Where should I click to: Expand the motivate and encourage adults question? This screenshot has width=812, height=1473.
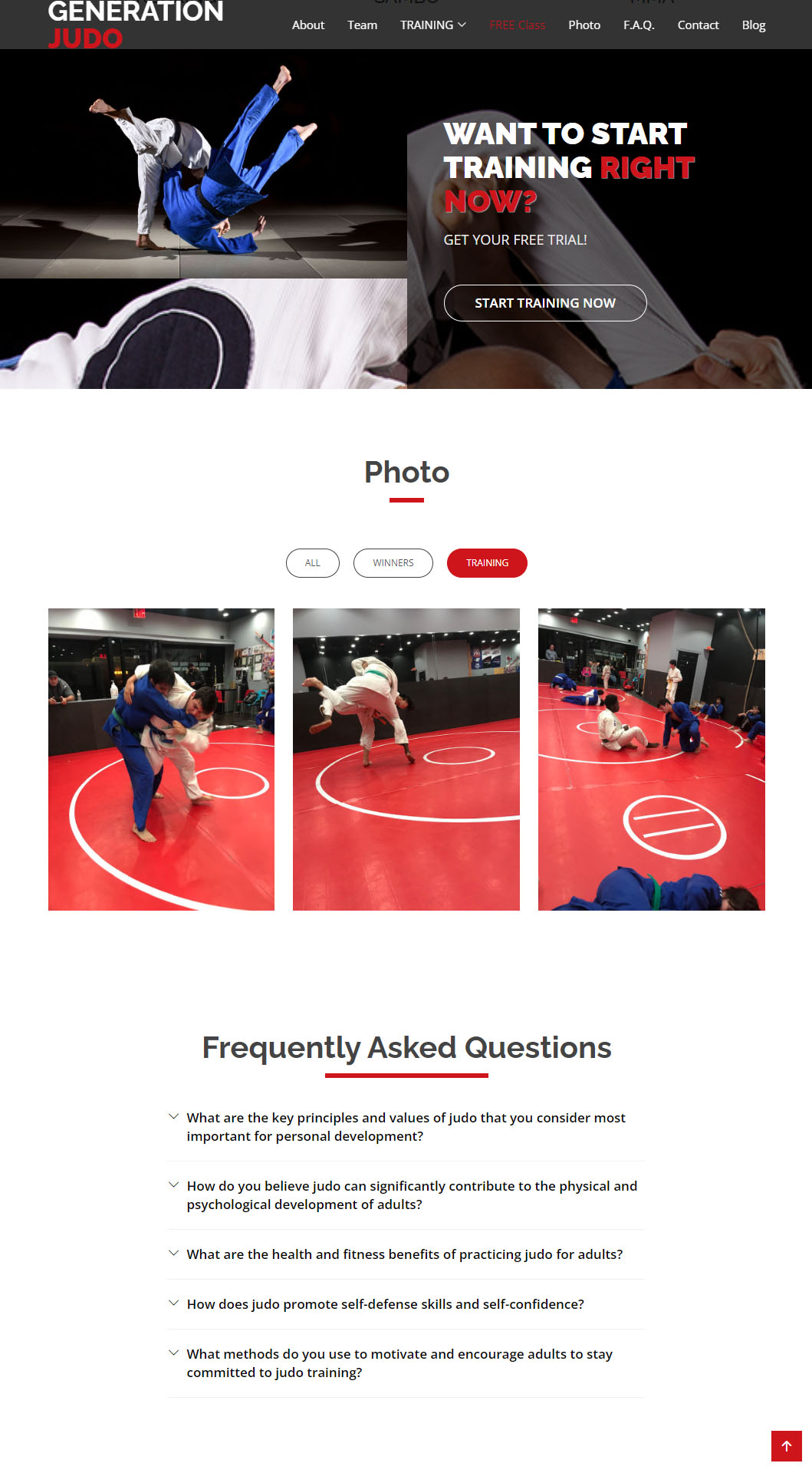[406, 1363]
